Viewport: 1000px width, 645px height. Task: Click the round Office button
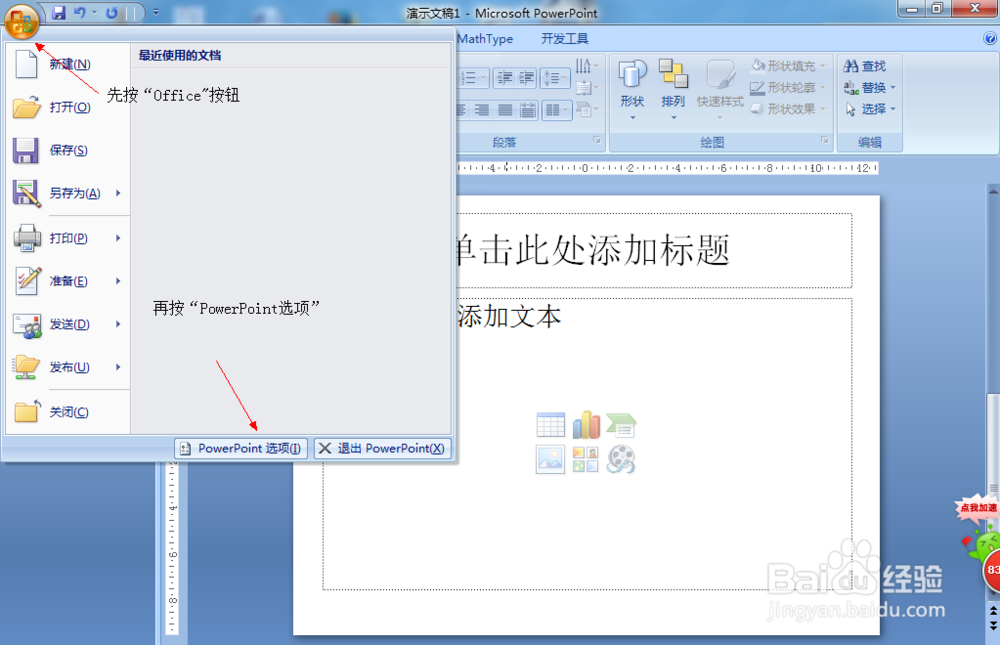[21, 21]
